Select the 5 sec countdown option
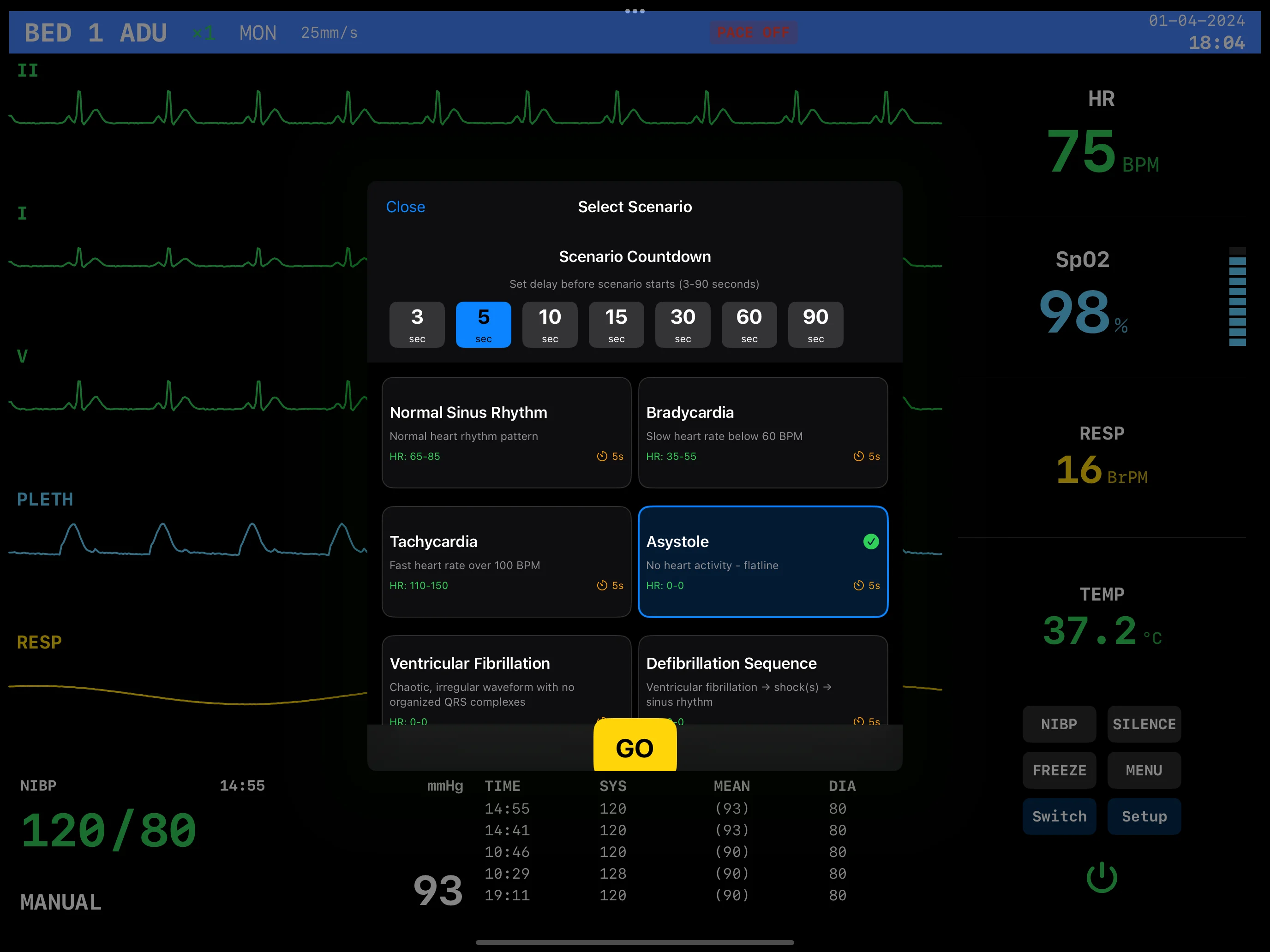Screen dimensions: 1270x952 click(x=484, y=324)
